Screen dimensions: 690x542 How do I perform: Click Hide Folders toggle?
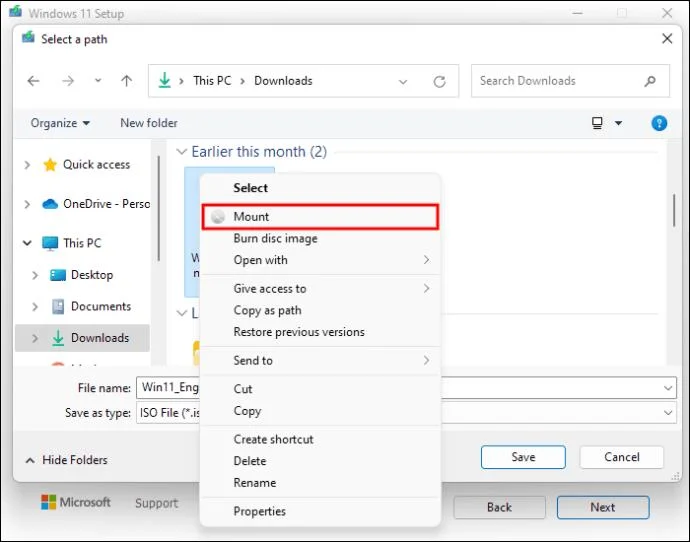[66, 460]
